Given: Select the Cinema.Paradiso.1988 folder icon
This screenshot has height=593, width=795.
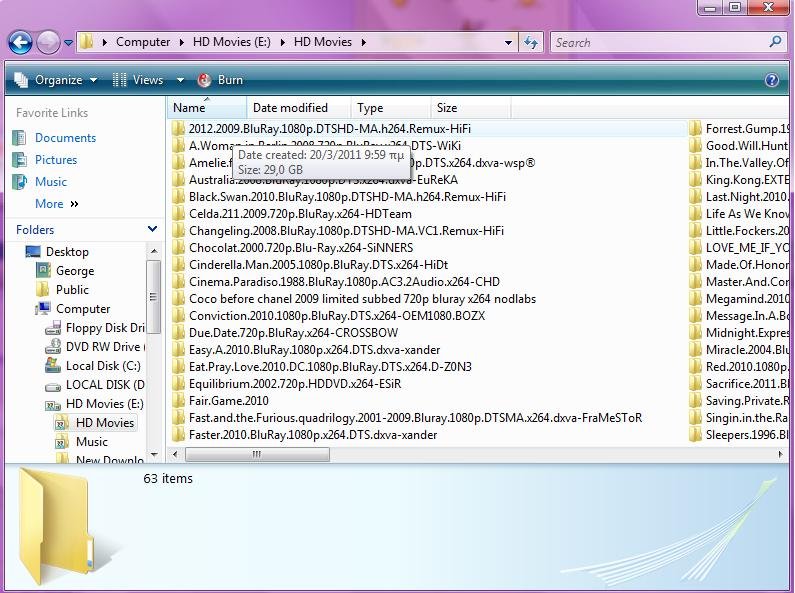Looking at the screenshot, I should [178, 282].
